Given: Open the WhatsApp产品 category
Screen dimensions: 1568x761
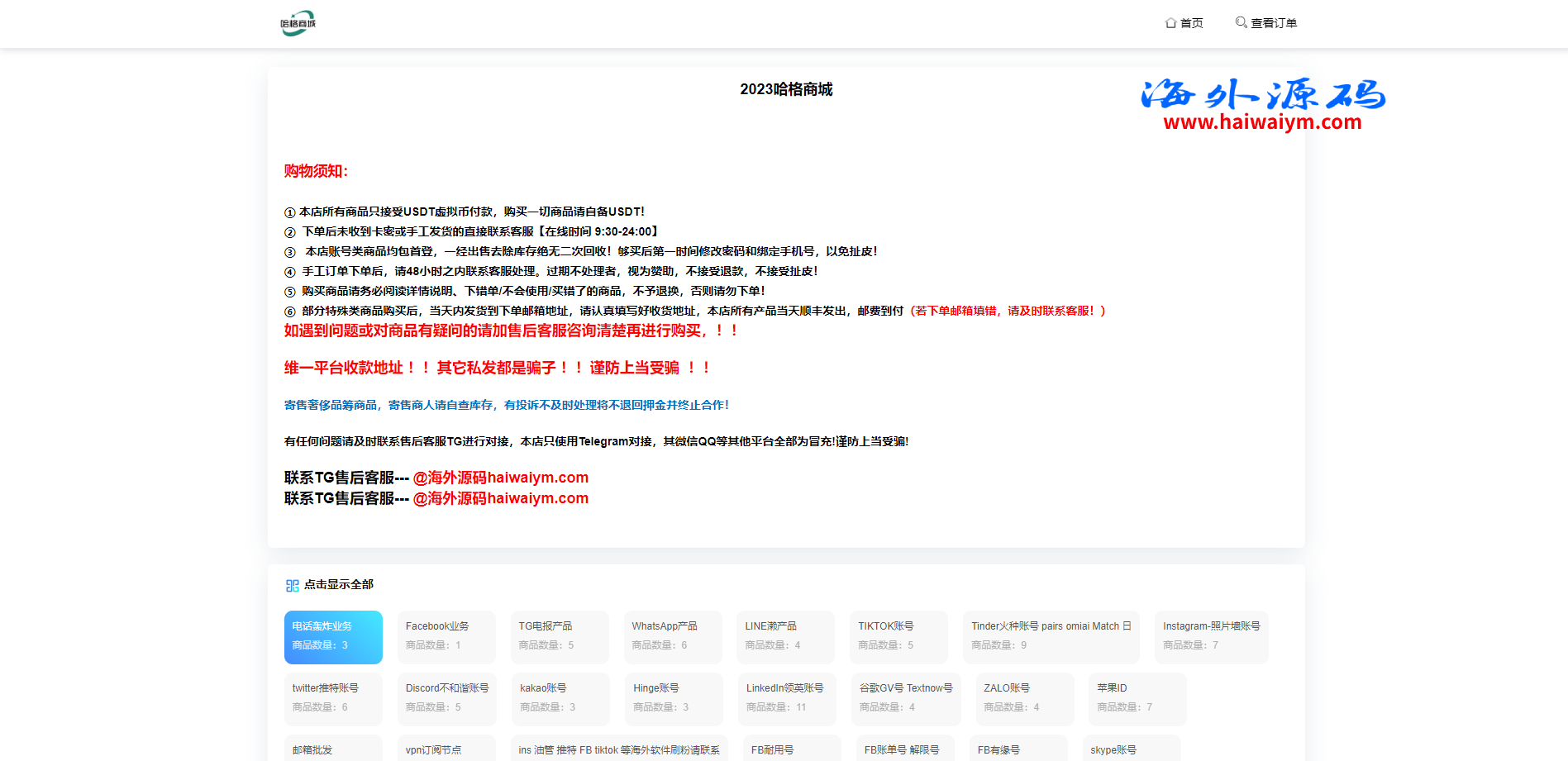Looking at the screenshot, I should [x=673, y=636].
